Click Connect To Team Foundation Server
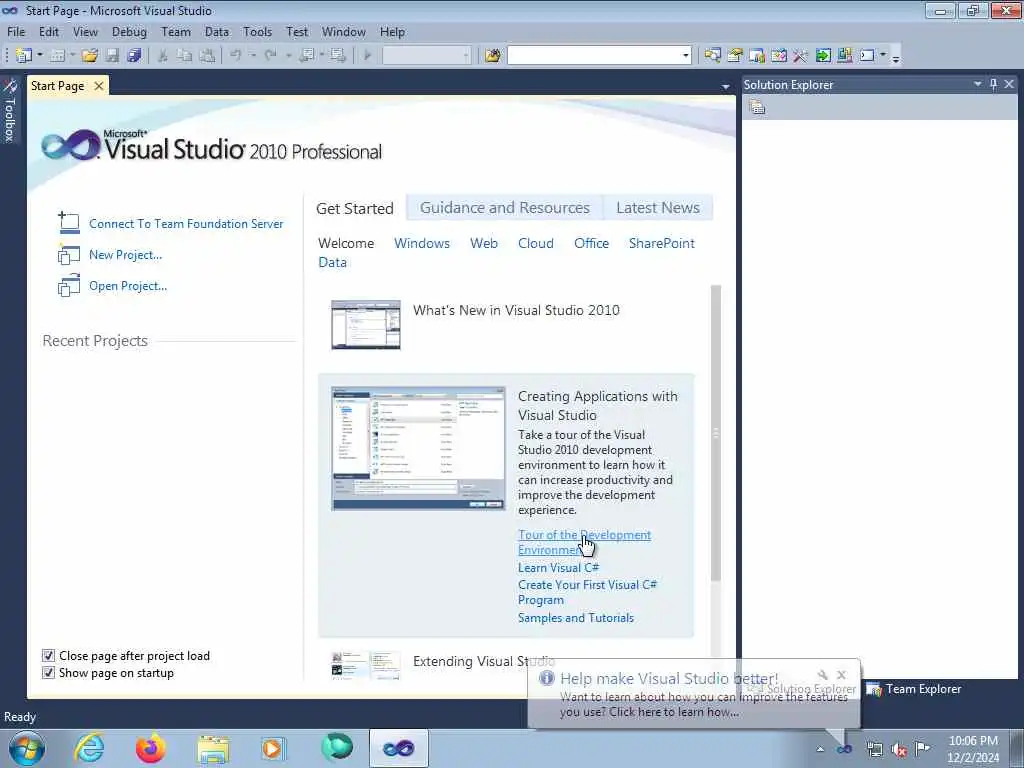Image resolution: width=1024 pixels, height=768 pixels. [186, 223]
